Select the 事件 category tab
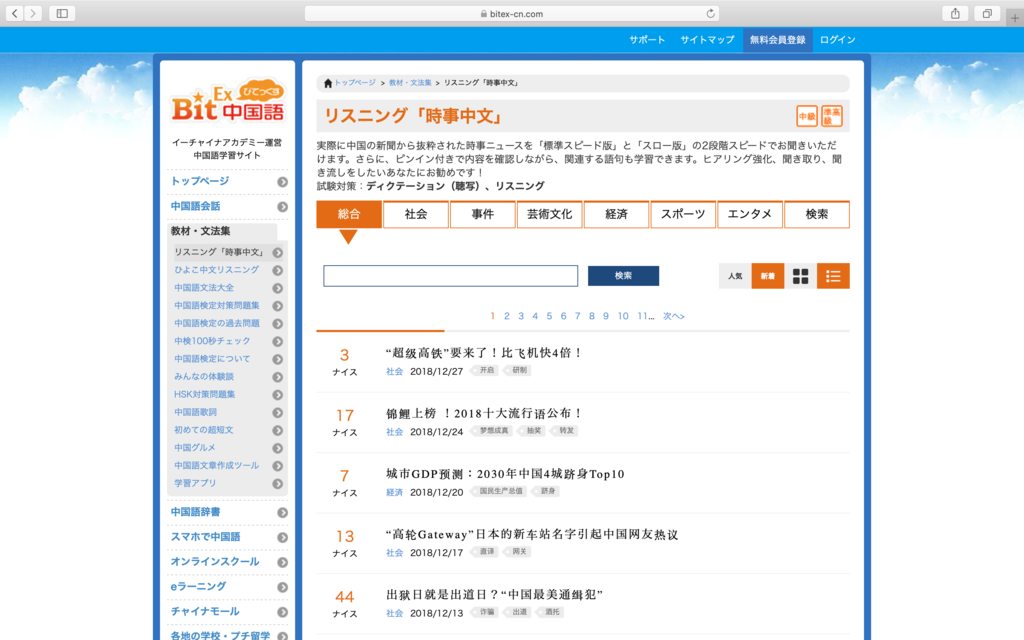 click(483, 214)
